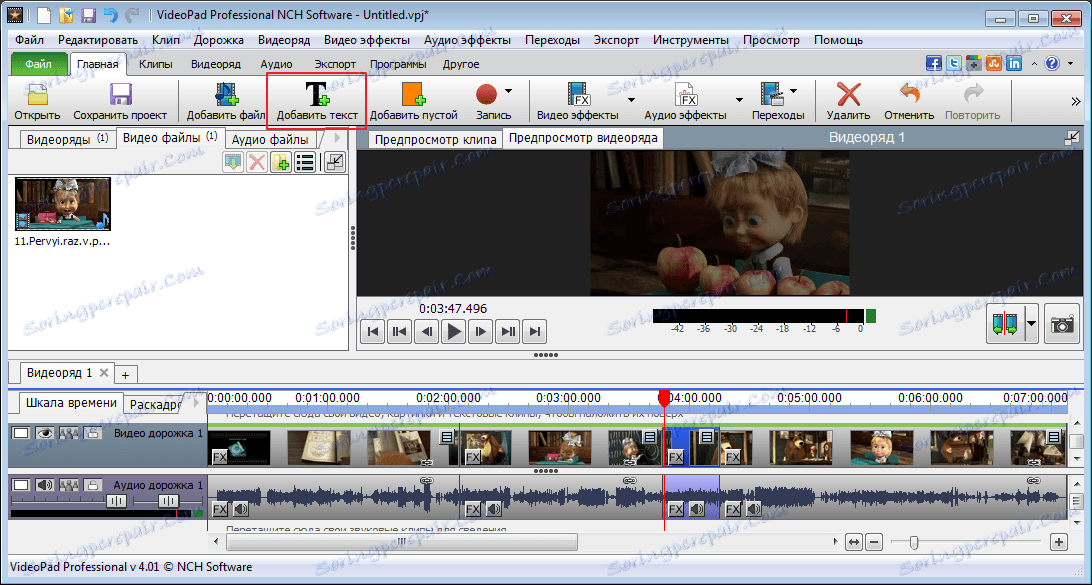1092x585 pixels.
Task: Open Запись dropdown arrow
Action: tap(508, 91)
